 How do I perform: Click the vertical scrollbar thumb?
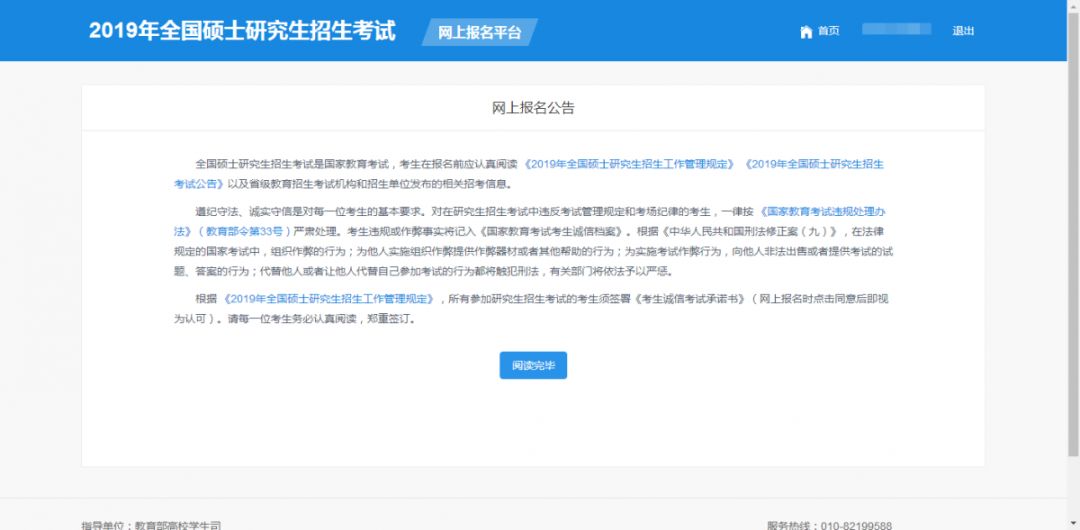[1073, 234]
